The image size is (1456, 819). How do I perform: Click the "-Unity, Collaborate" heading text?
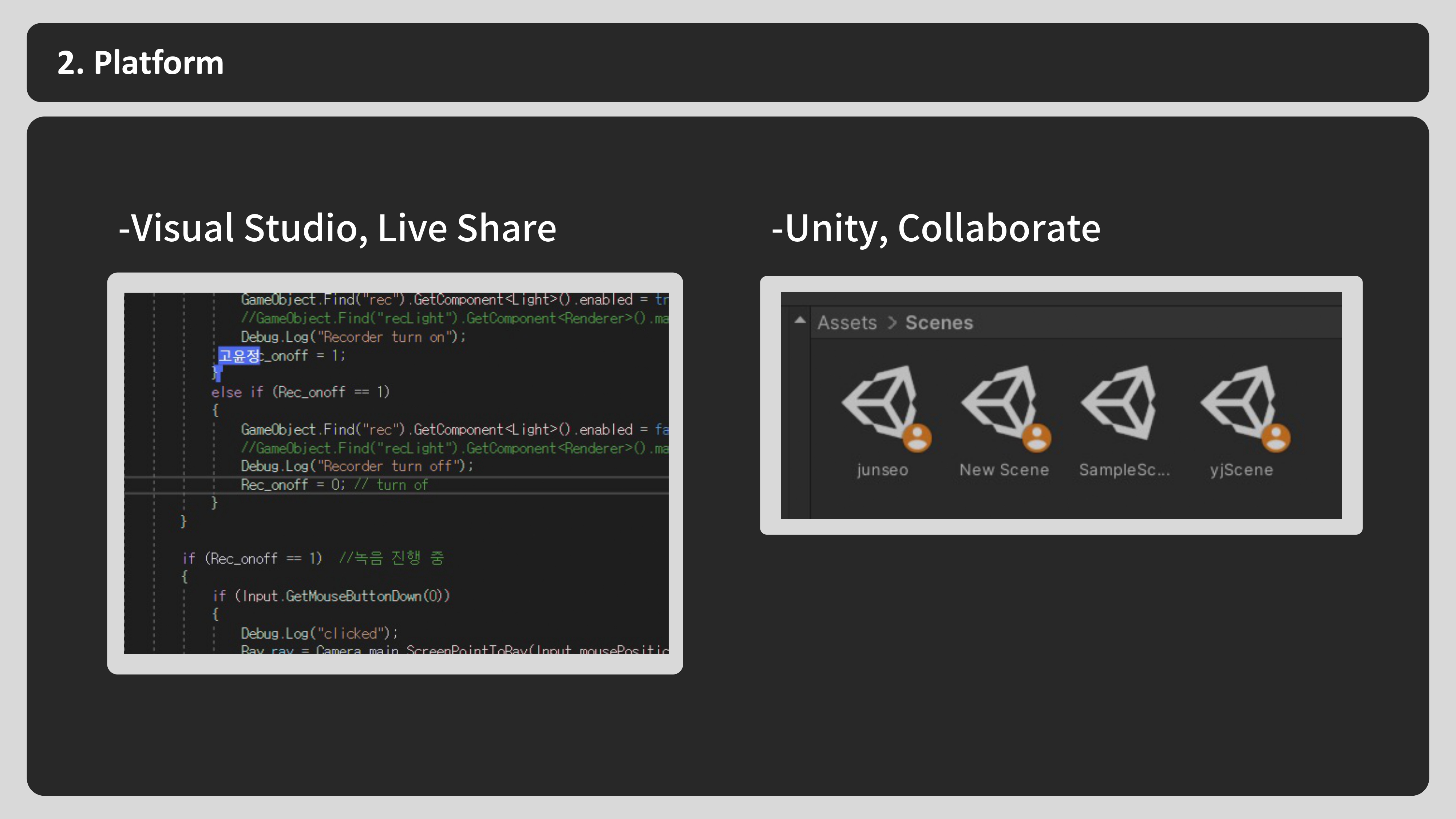[x=935, y=228]
